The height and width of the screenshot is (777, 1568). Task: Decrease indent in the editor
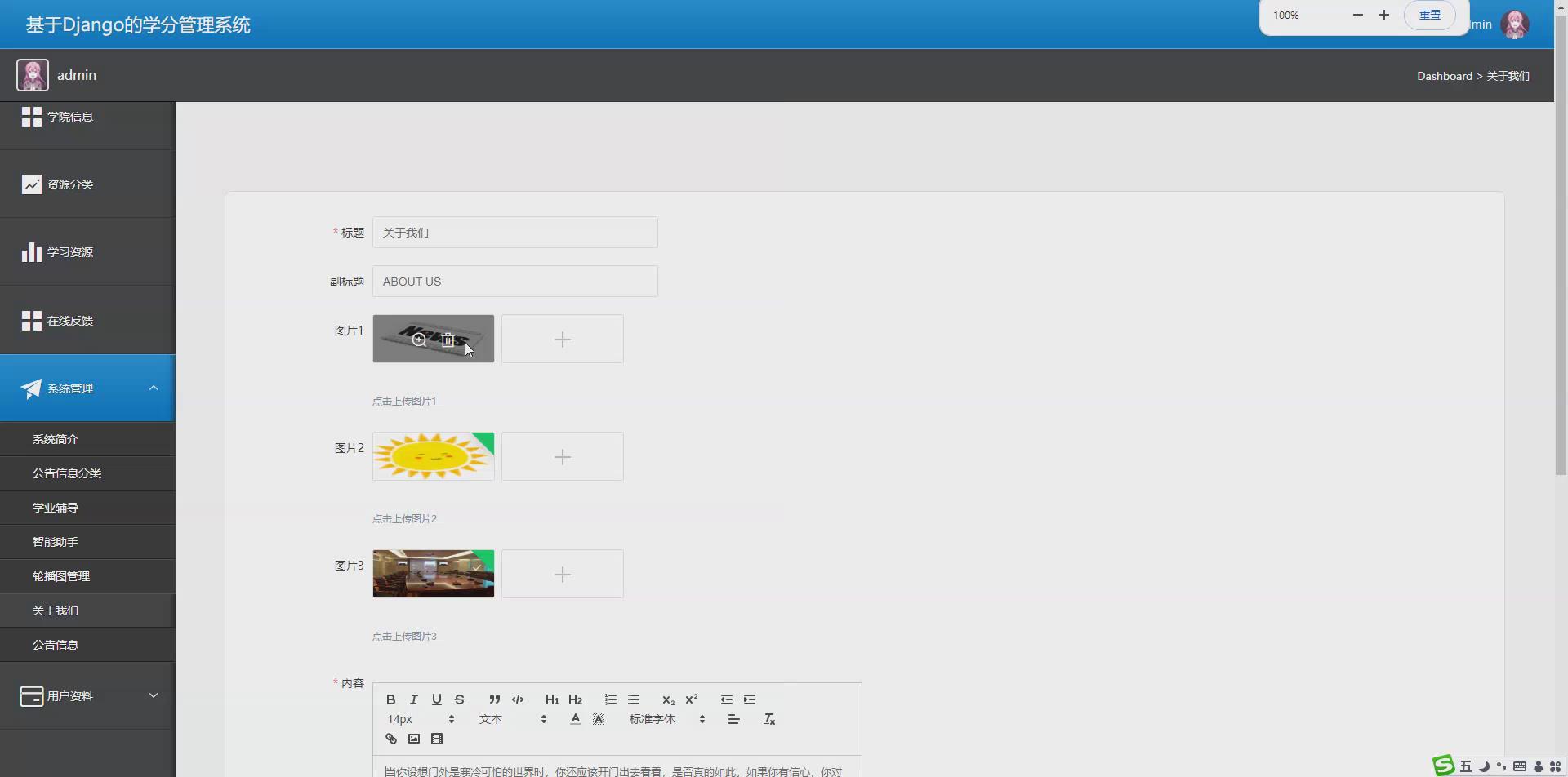pyautogui.click(x=726, y=699)
